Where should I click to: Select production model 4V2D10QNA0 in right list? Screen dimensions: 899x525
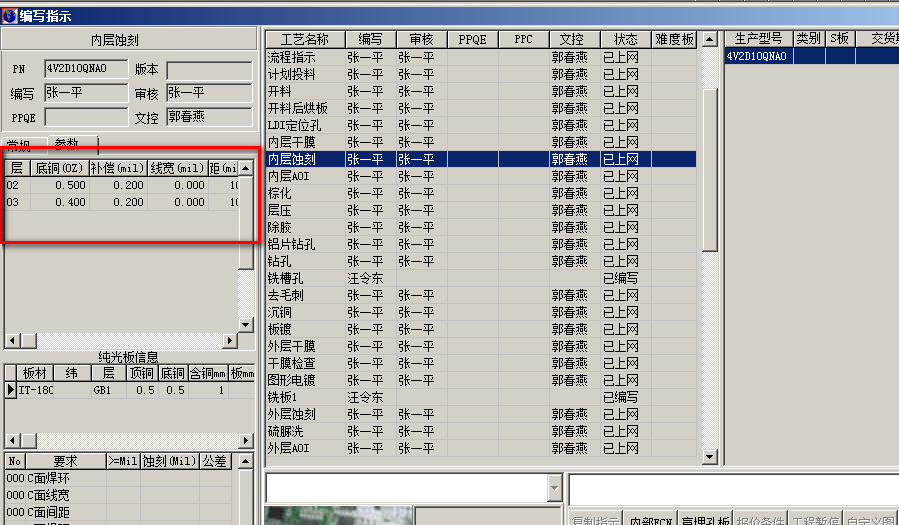[757, 56]
